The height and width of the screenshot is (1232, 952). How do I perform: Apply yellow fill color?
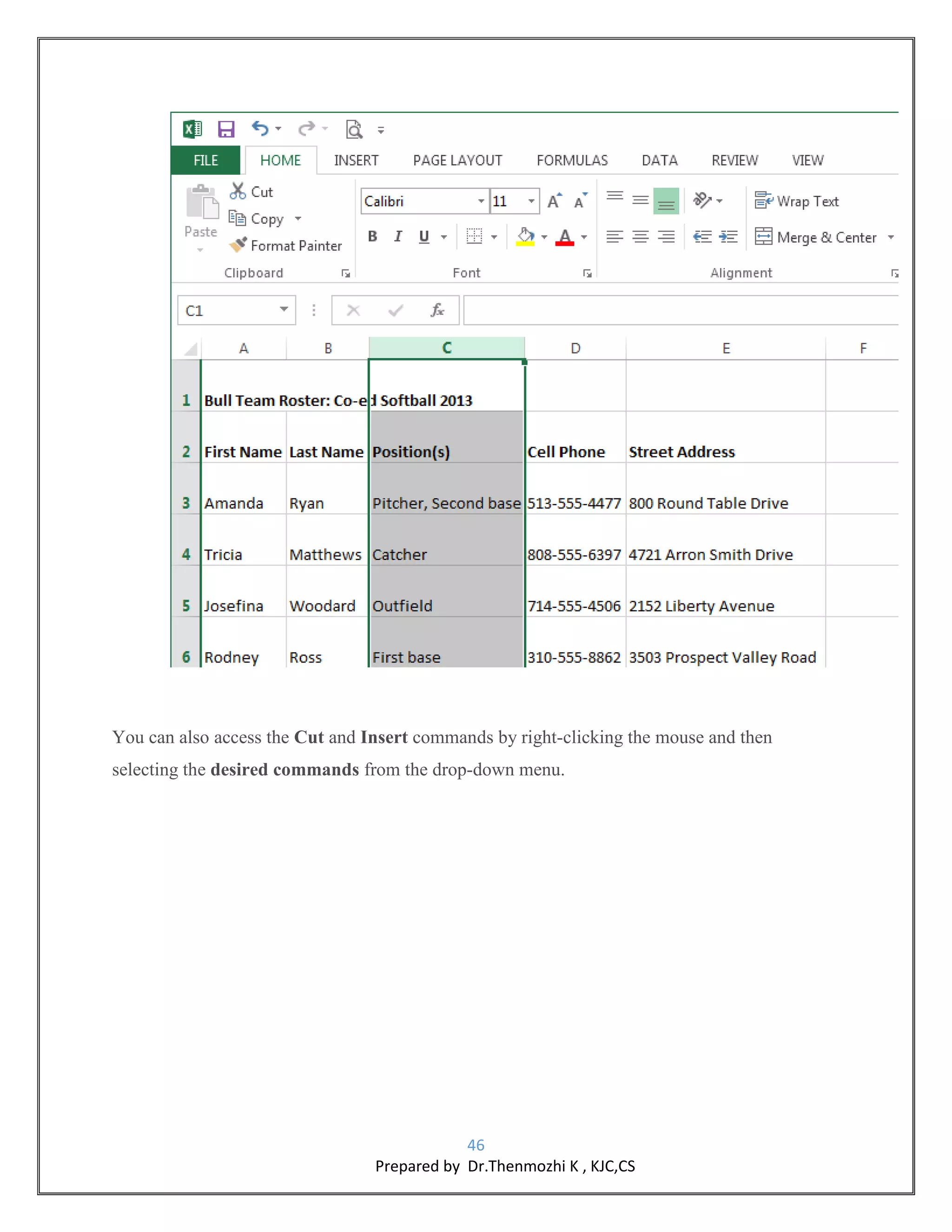click(526, 237)
